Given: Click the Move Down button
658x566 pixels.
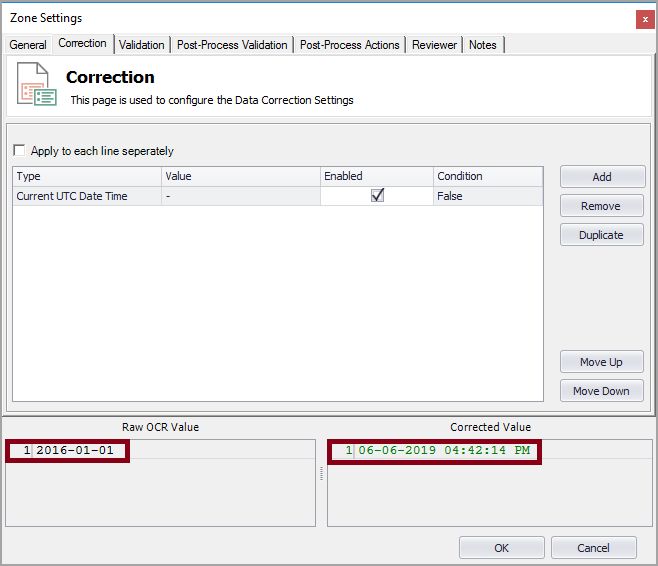Looking at the screenshot, I should tap(602, 391).
